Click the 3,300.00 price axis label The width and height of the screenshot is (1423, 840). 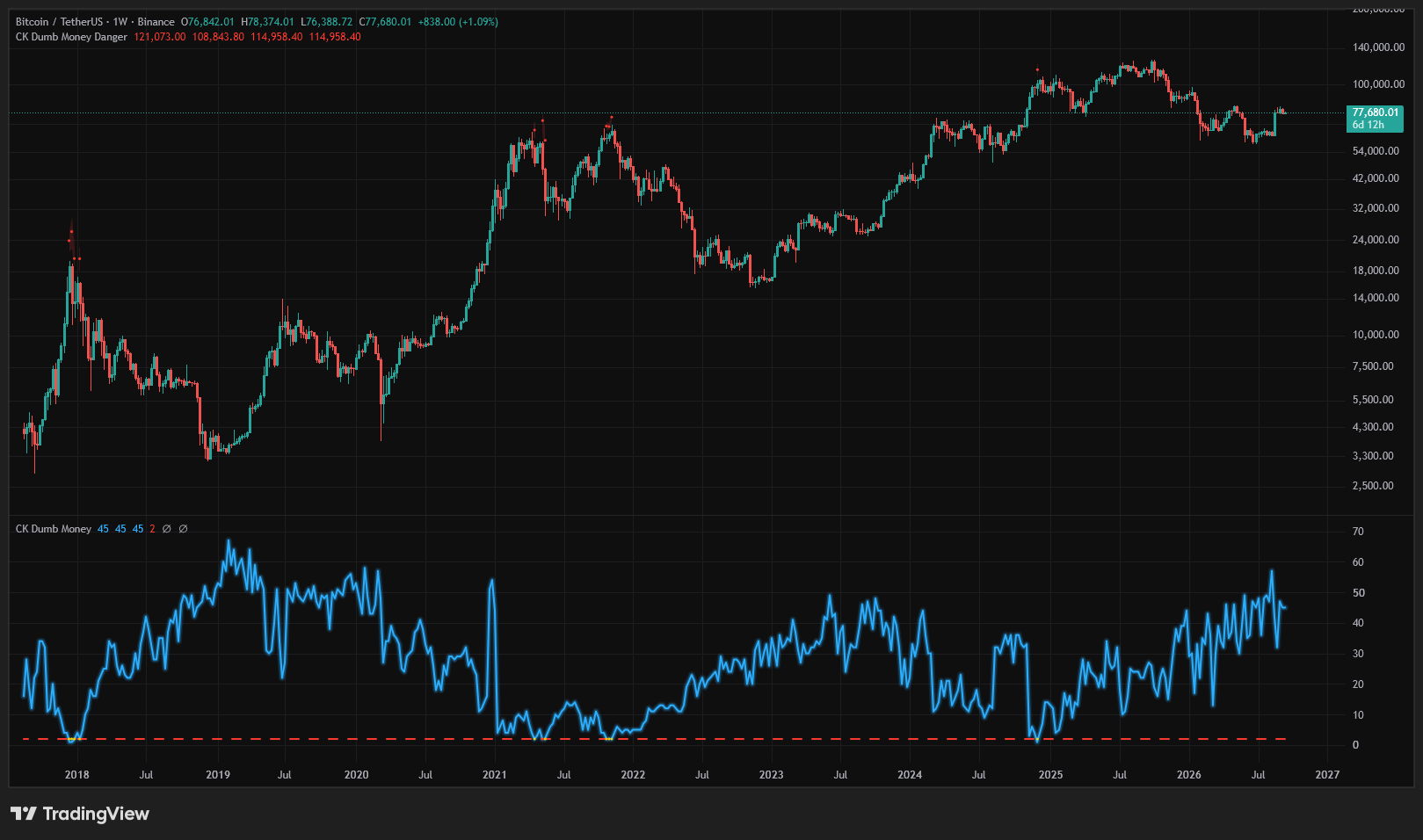pyautogui.click(x=1373, y=456)
